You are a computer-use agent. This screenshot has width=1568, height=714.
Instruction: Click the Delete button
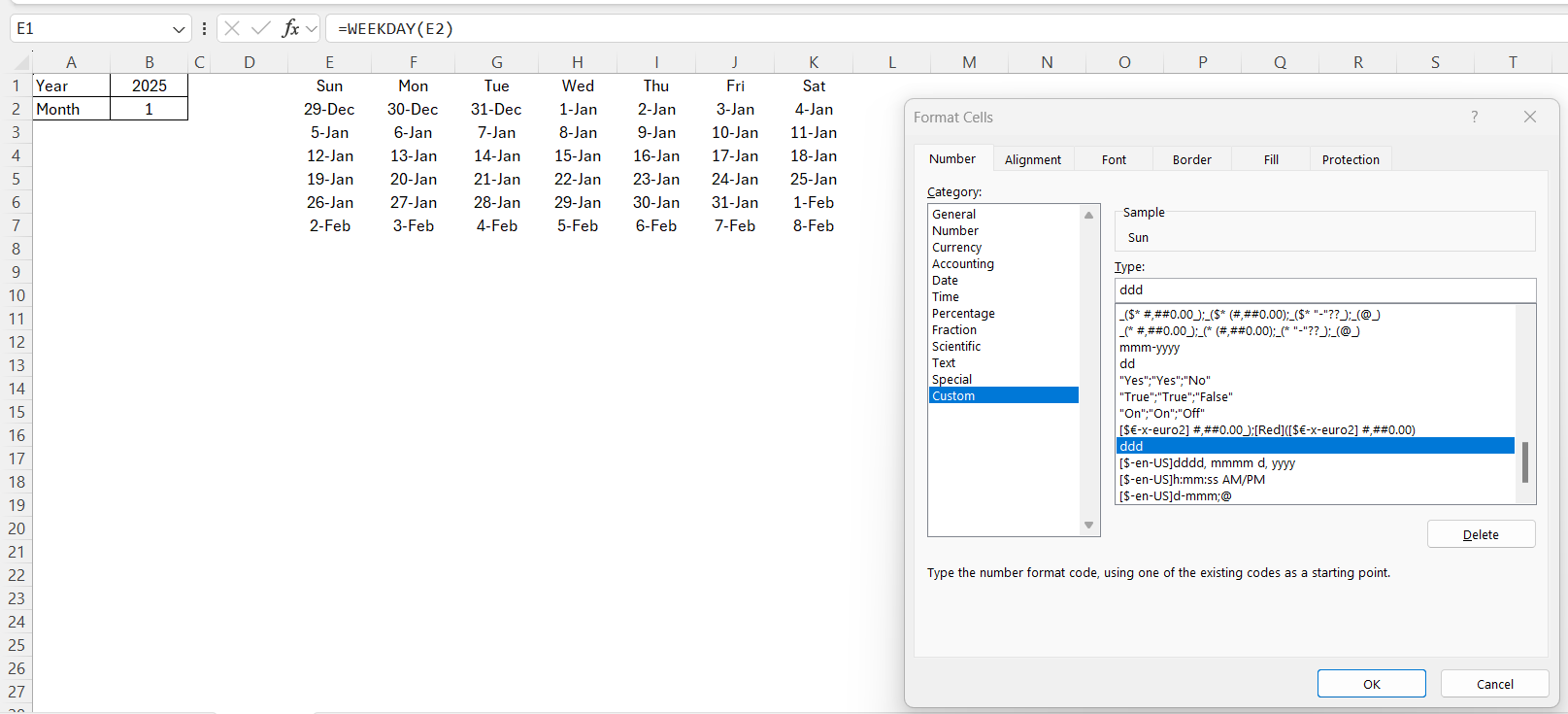click(x=1481, y=534)
